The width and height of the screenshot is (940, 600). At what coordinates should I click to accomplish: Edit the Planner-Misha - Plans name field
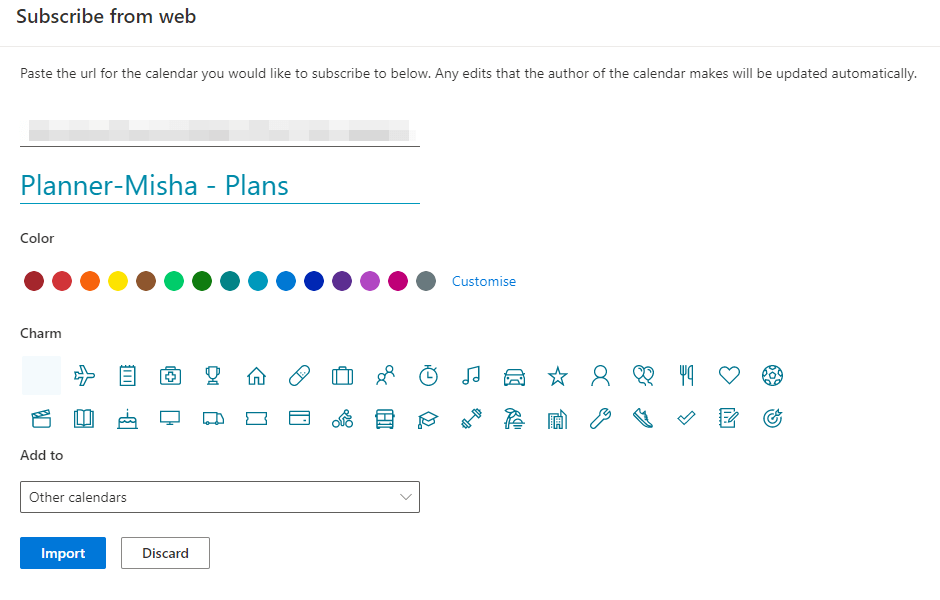(x=219, y=185)
